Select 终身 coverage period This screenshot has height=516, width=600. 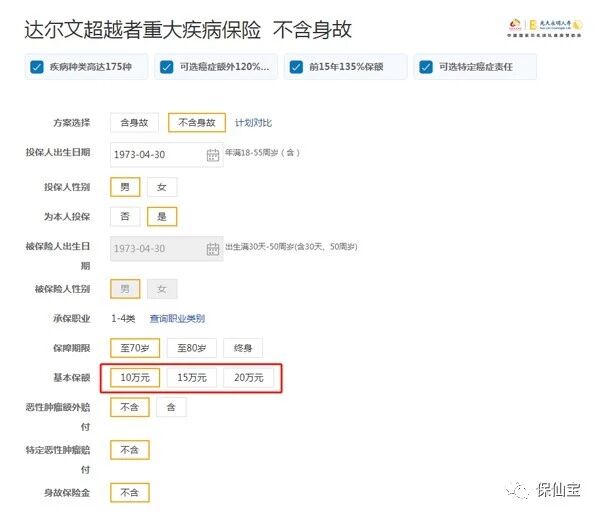[x=243, y=348]
